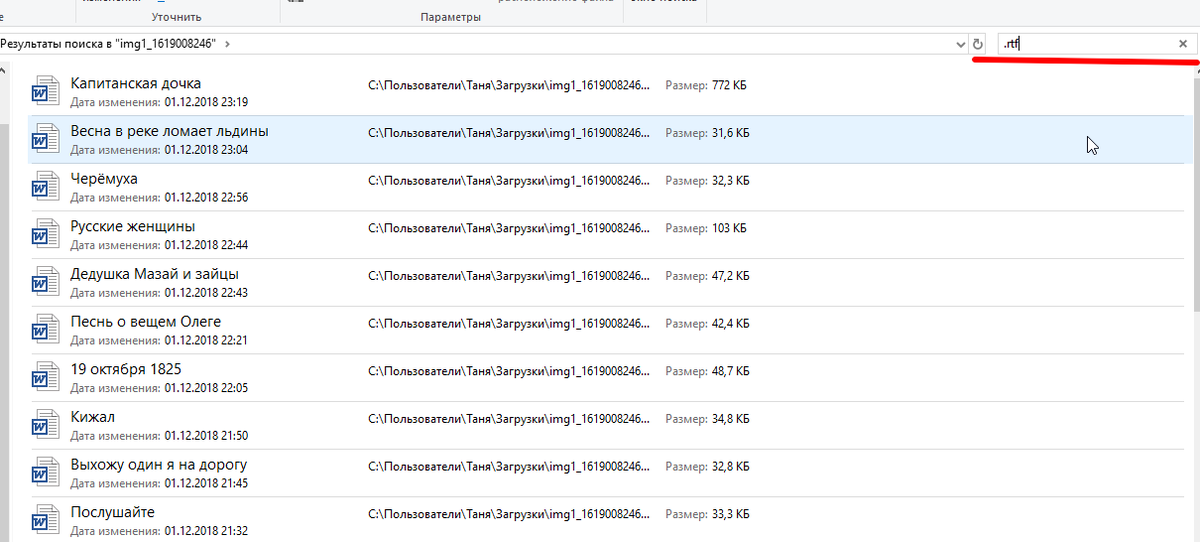Click the Word icon of 19 октября 1825
The image size is (1200, 542).
(44, 376)
